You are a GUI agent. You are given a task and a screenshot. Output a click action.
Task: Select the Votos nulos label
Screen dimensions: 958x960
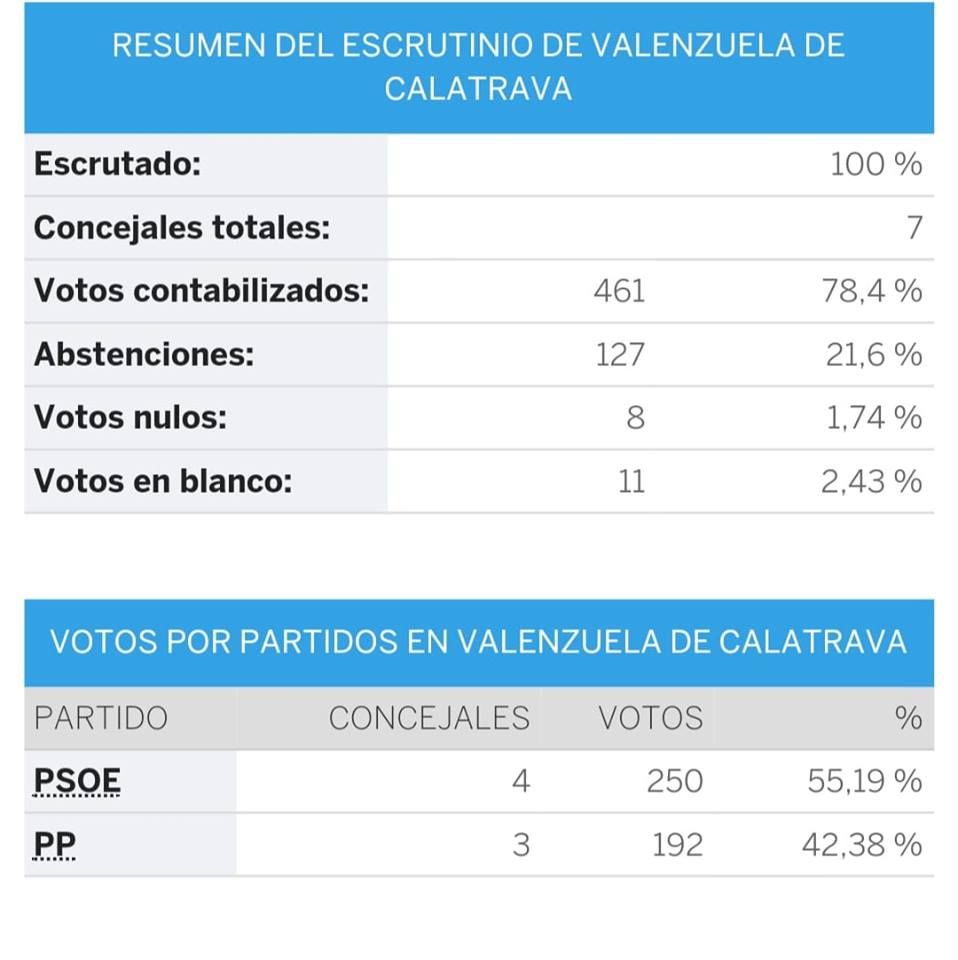click(130, 418)
